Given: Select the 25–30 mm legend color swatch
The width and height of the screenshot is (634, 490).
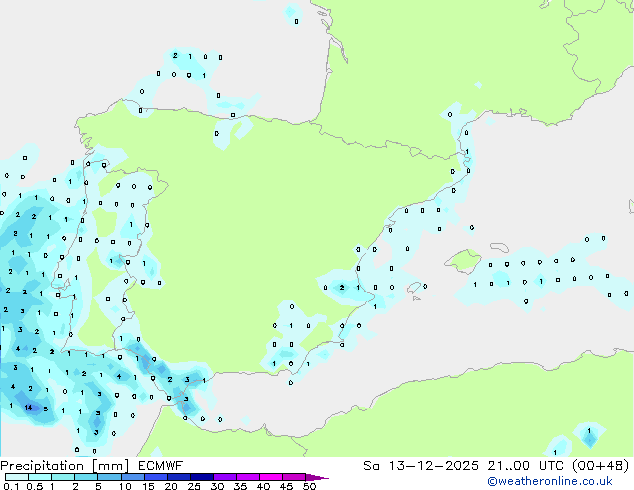Looking at the screenshot, I should [201, 477].
